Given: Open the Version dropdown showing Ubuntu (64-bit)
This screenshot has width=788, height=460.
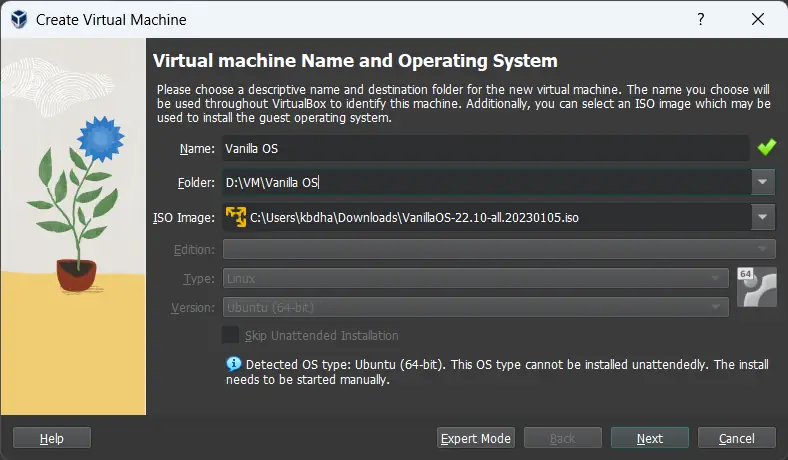Looking at the screenshot, I should click(475, 307).
